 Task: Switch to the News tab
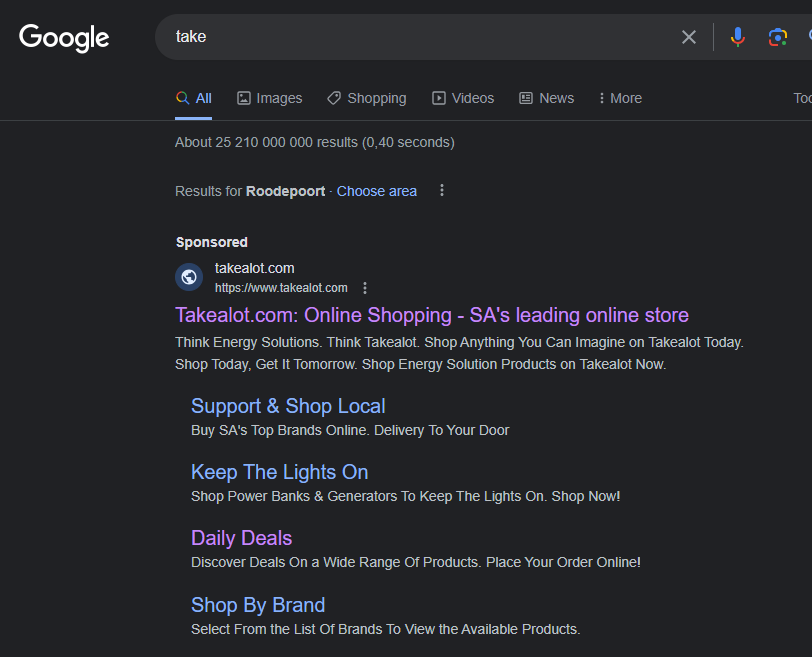point(546,98)
